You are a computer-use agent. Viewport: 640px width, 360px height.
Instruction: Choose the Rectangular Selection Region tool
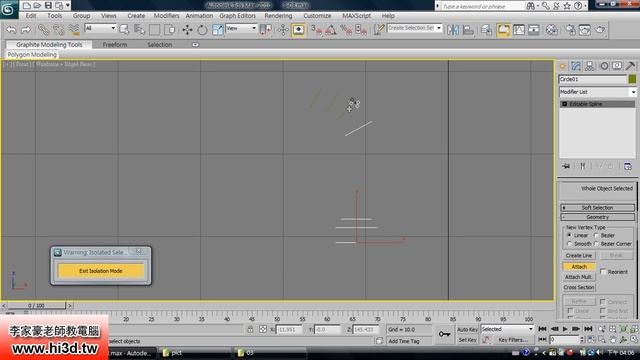click(x=155, y=30)
